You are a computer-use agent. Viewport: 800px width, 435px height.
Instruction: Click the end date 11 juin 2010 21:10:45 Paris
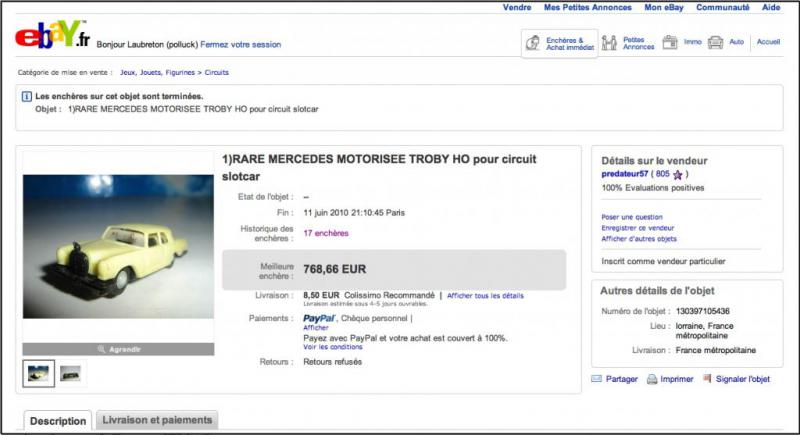(354, 213)
